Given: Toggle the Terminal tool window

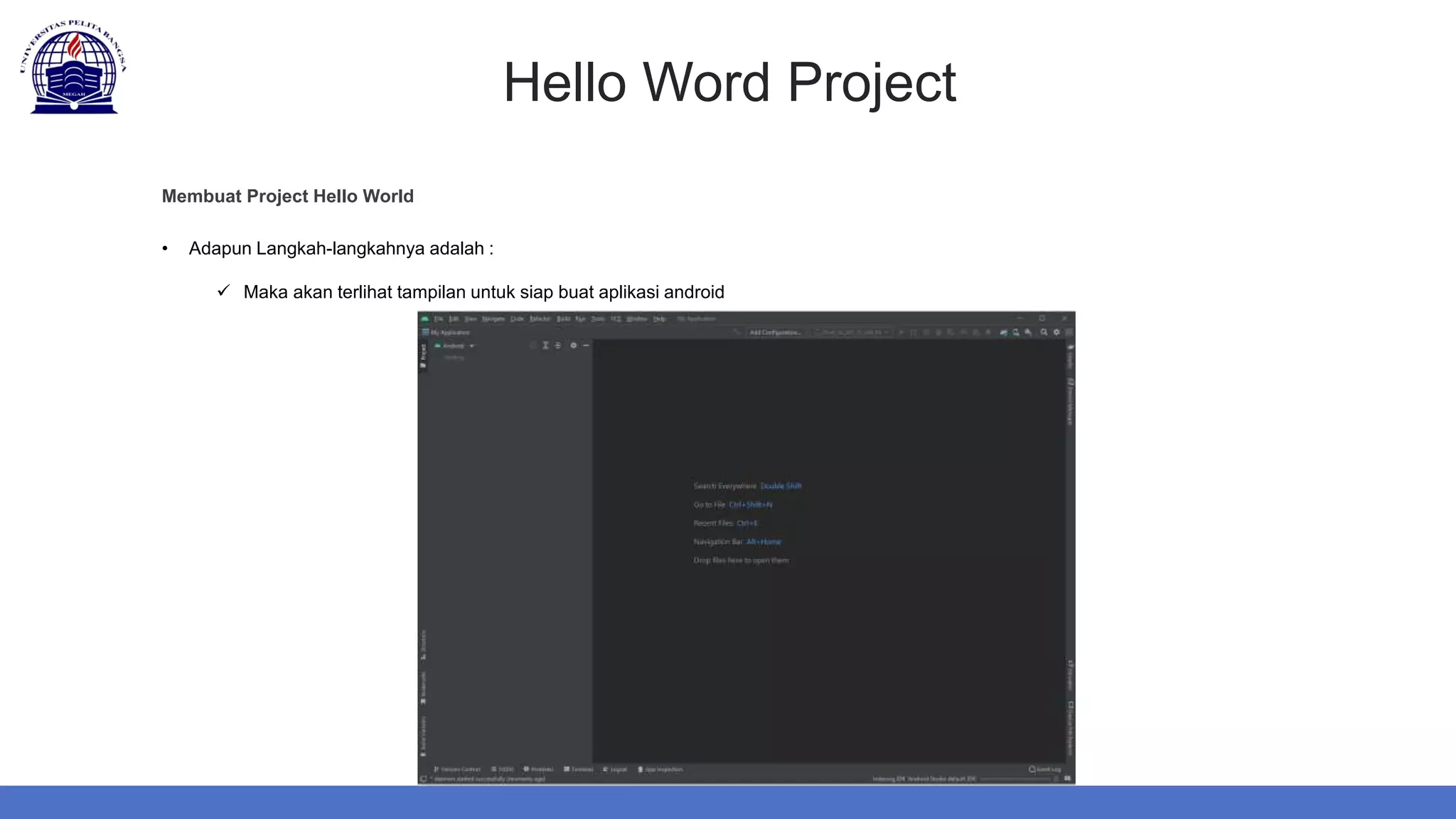Looking at the screenshot, I should coord(579,769).
